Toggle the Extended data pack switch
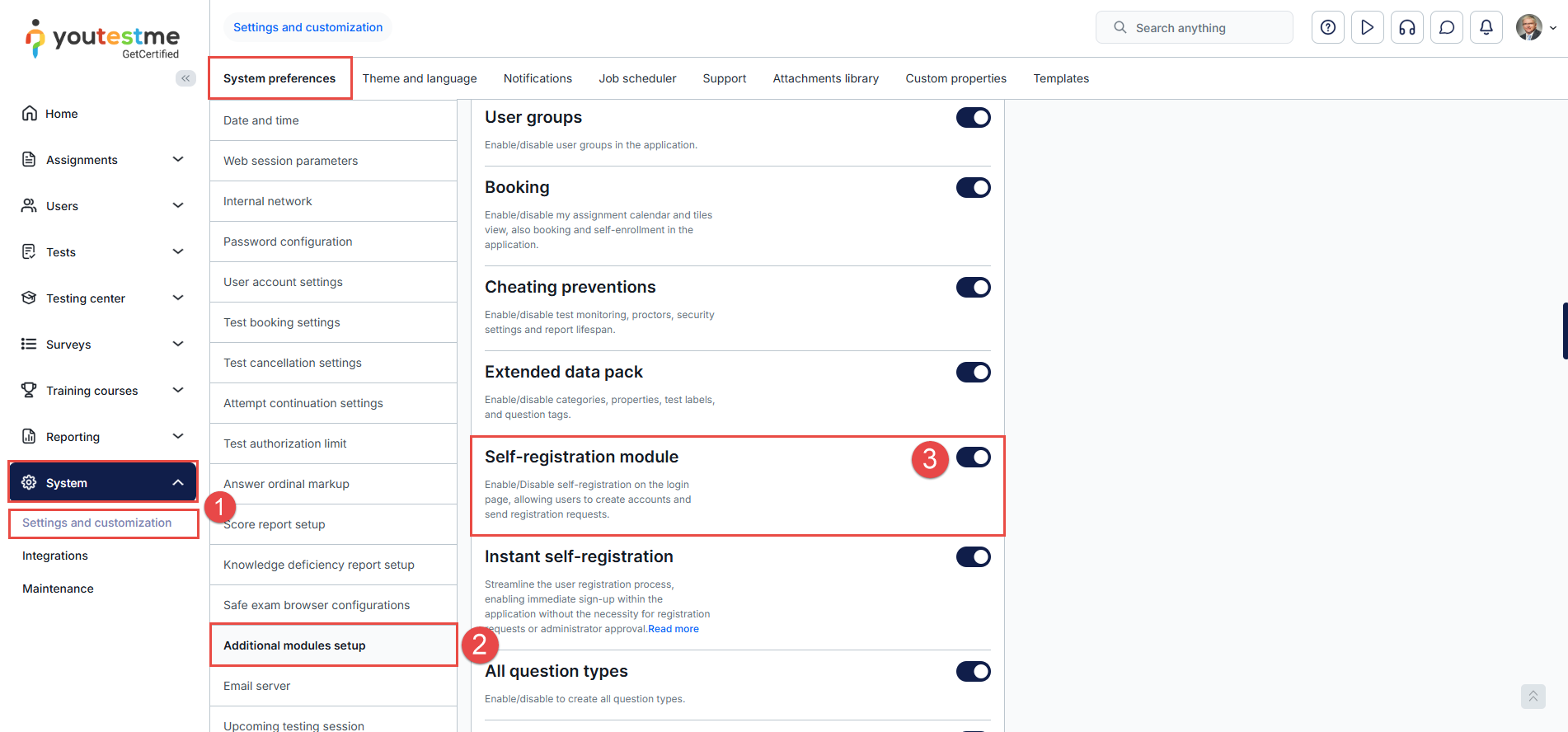 (x=973, y=373)
